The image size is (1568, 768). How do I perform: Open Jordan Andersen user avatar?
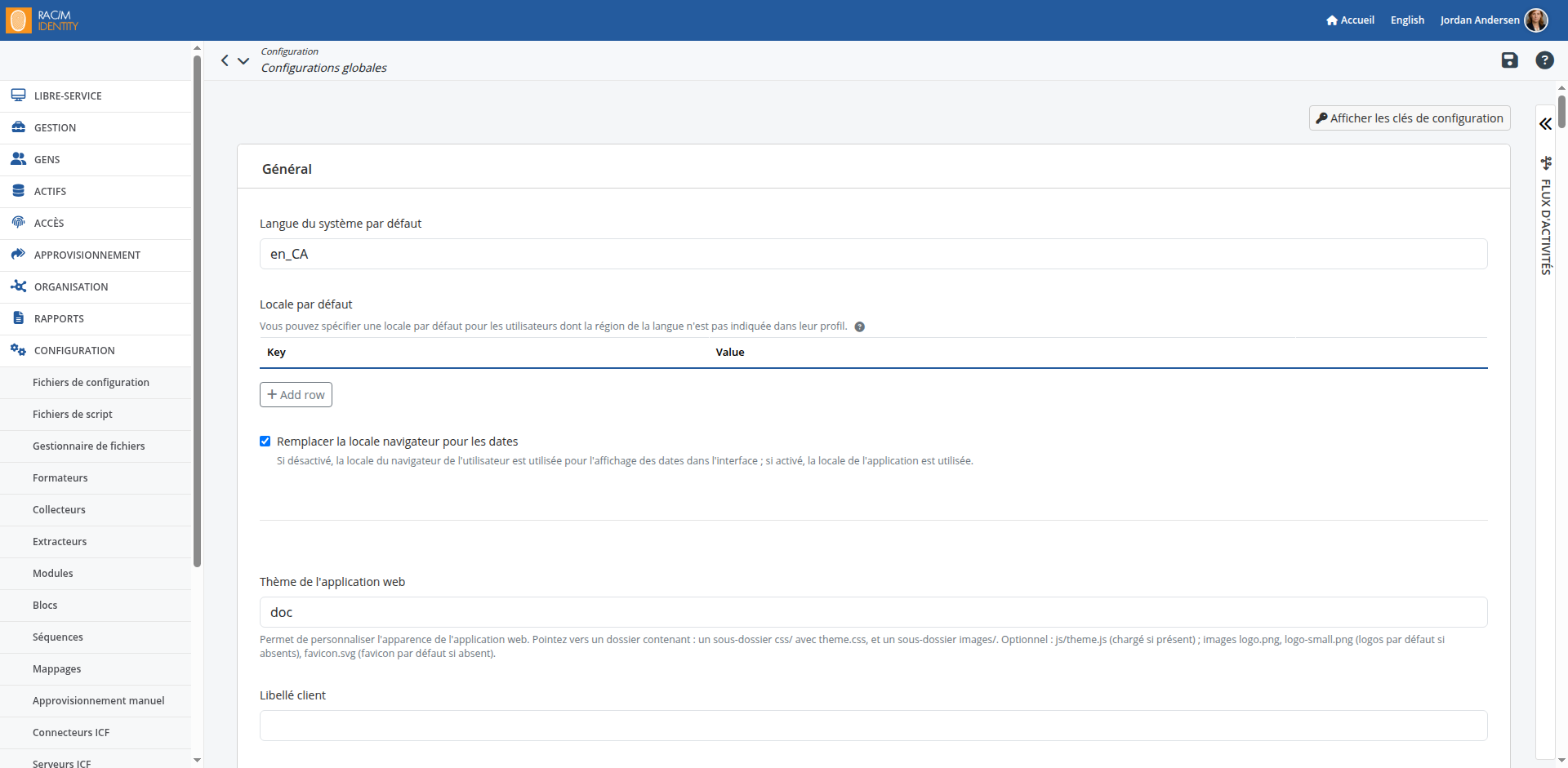click(x=1536, y=20)
